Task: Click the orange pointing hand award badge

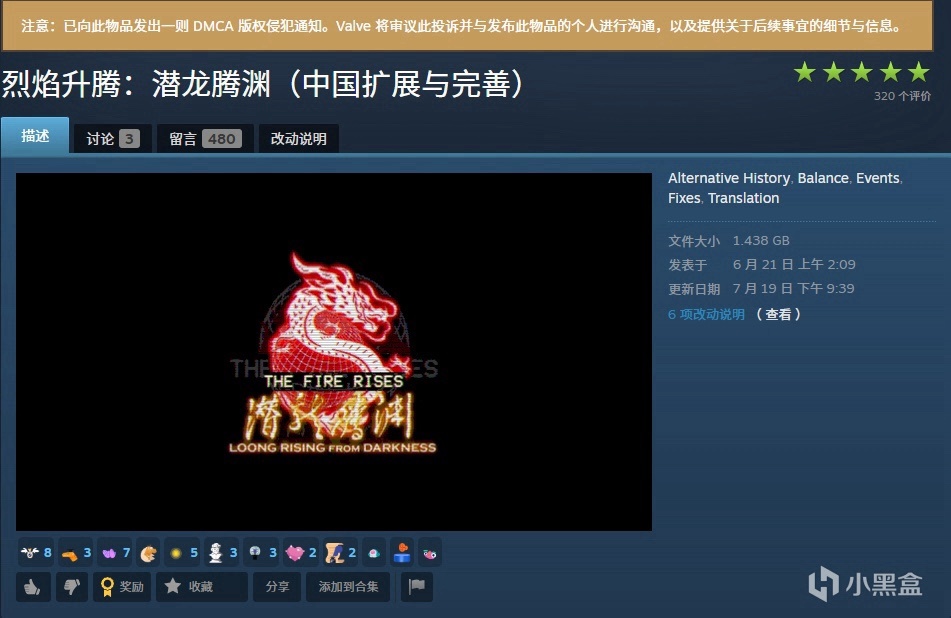Action: [x=76, y=553]
